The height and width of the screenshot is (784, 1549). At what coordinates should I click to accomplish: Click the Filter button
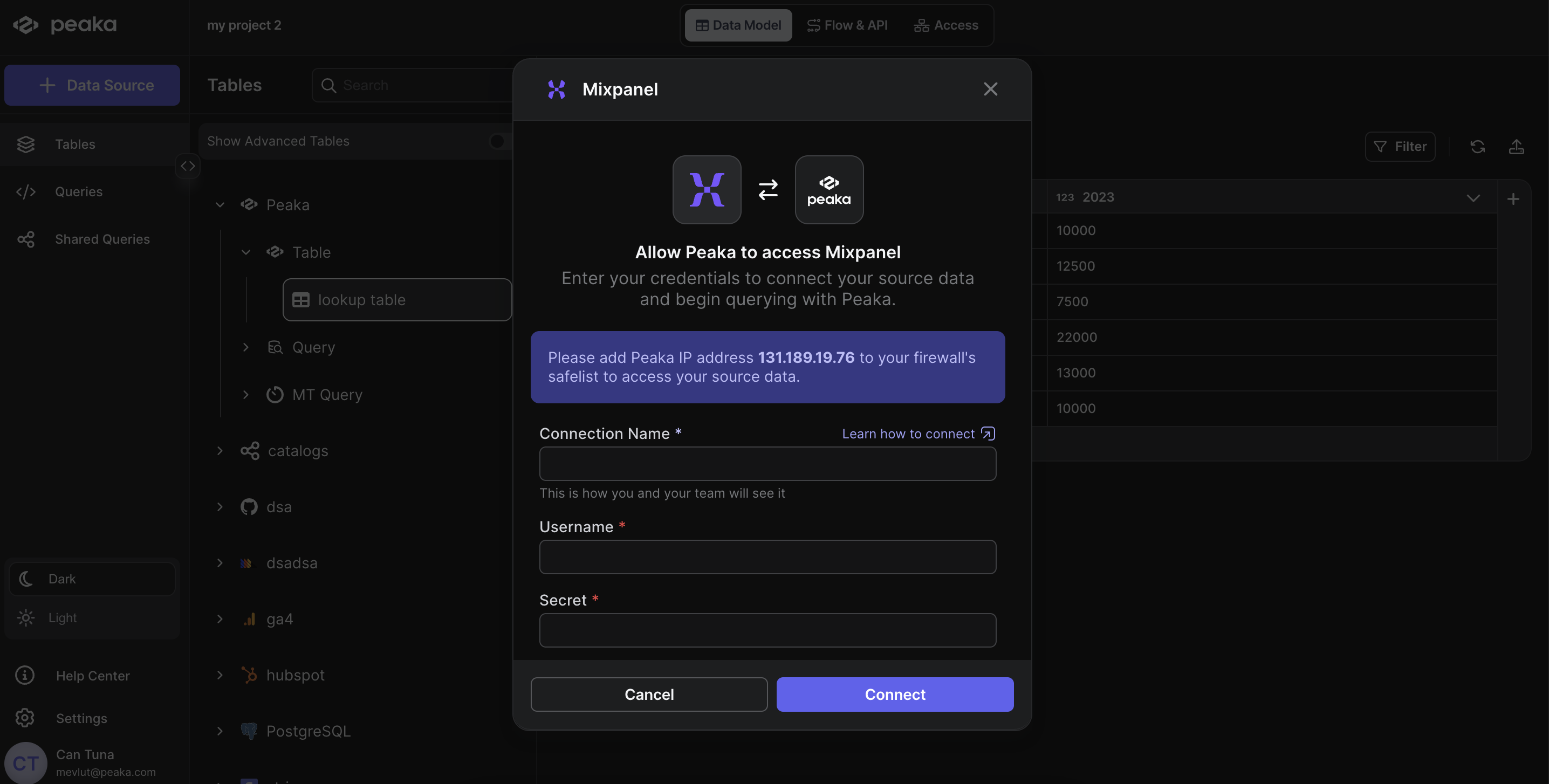(x=1400, y=147)
